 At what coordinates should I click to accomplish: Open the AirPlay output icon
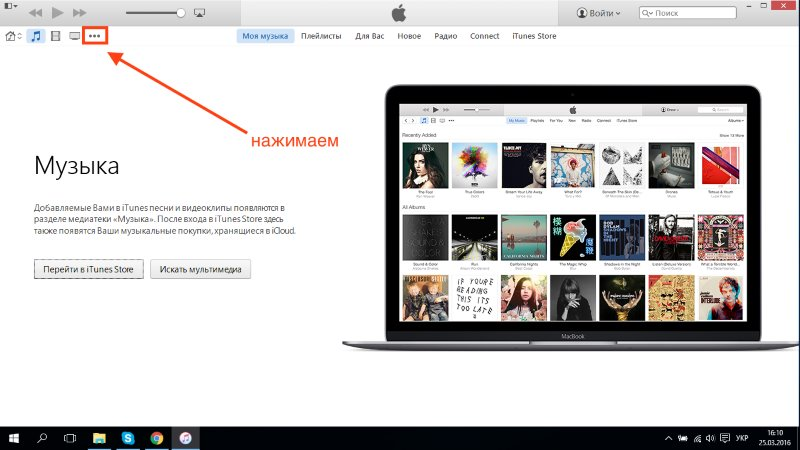click(x=199, y=13)
